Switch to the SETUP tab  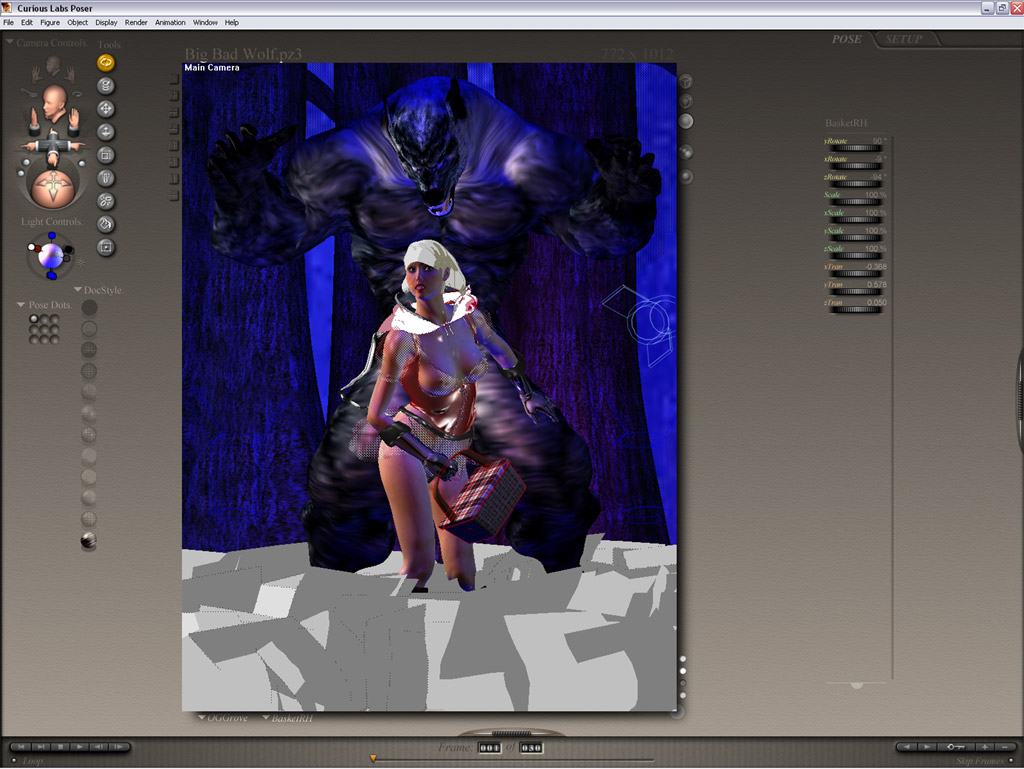click(x=904, y=39)
